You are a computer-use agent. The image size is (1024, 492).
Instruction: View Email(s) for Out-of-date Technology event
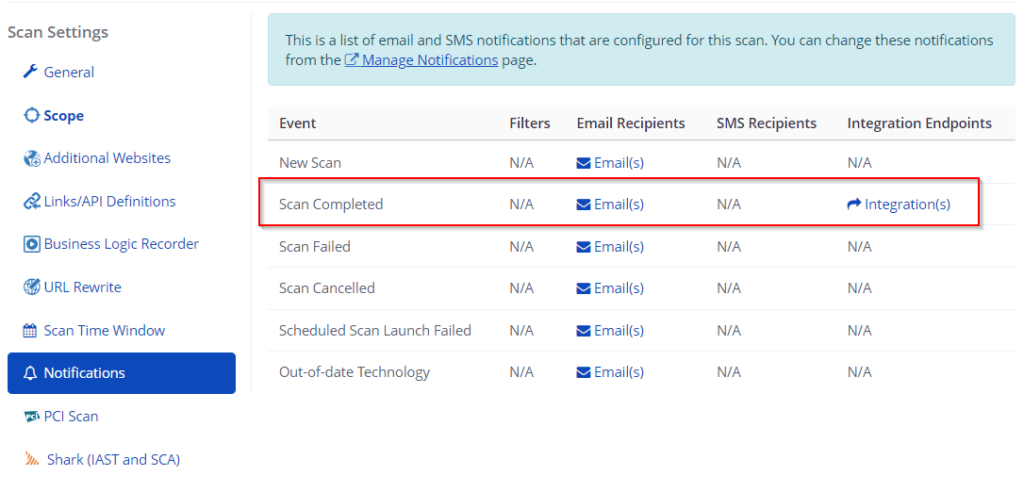(610, 372)
